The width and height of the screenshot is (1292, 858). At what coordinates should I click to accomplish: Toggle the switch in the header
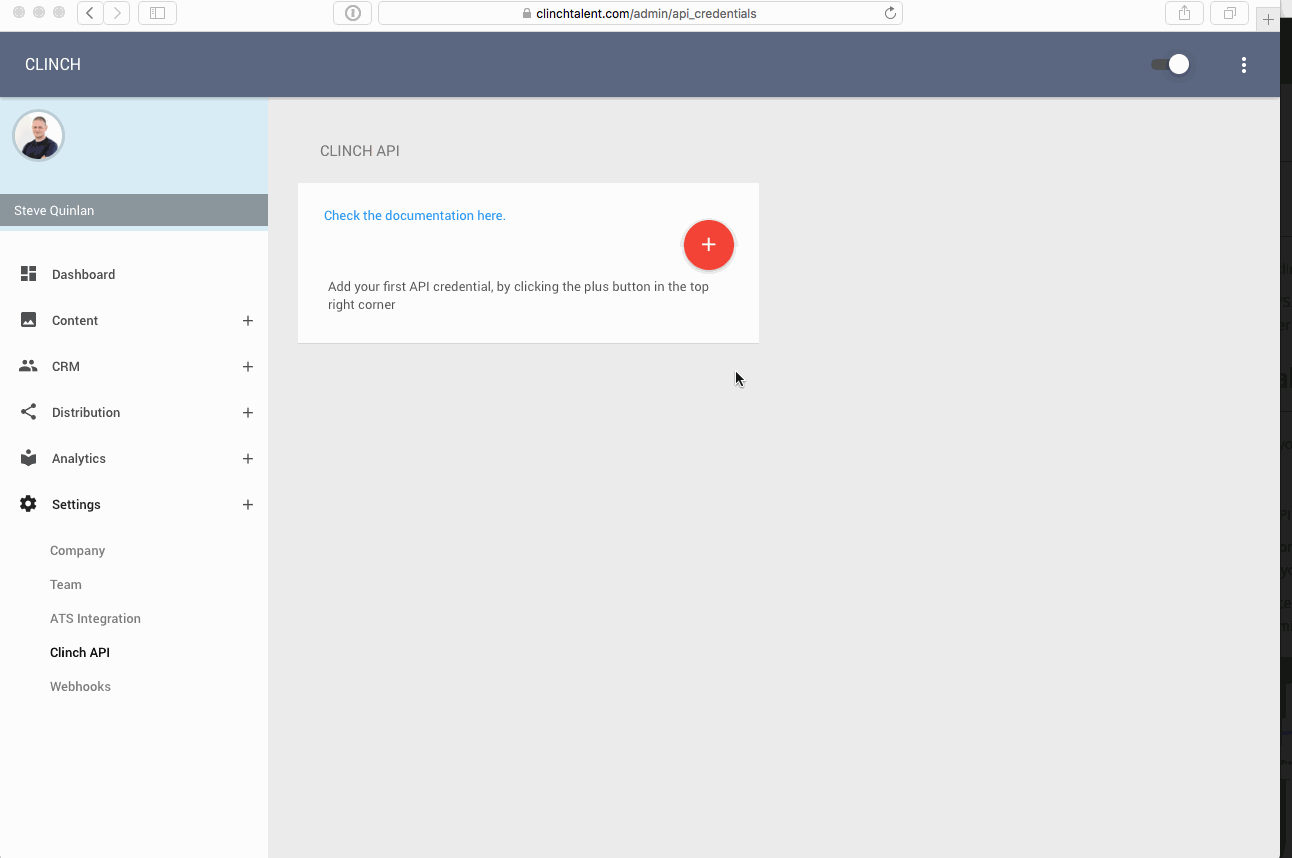[1169, 65]
